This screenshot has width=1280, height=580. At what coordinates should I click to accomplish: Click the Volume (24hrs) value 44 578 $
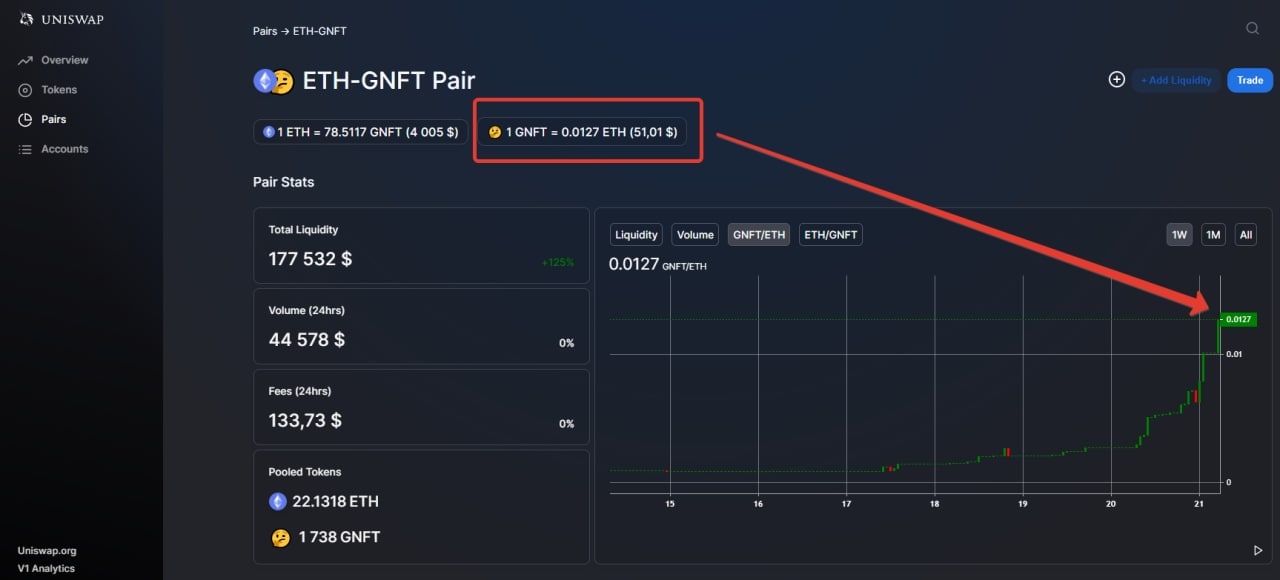click(x=307, y=340)
